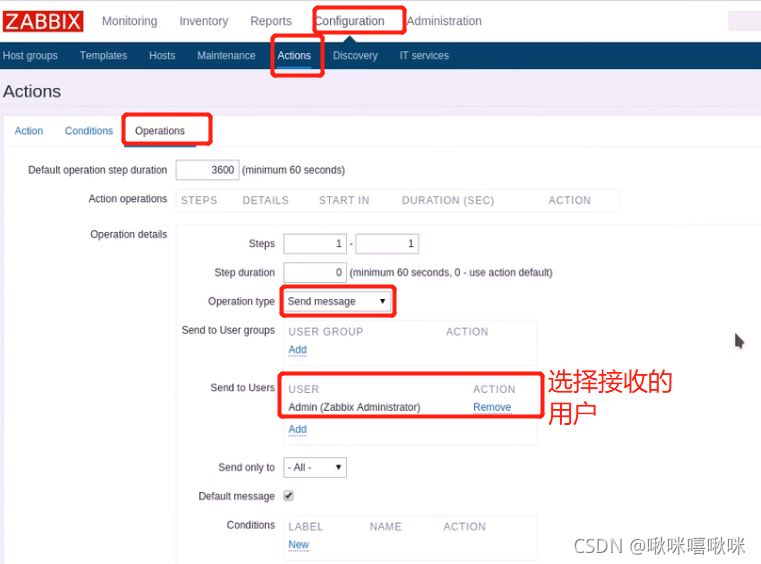This screenshot has height=564, width=761.
Task: Click New under Conditions
Action: 298,545
